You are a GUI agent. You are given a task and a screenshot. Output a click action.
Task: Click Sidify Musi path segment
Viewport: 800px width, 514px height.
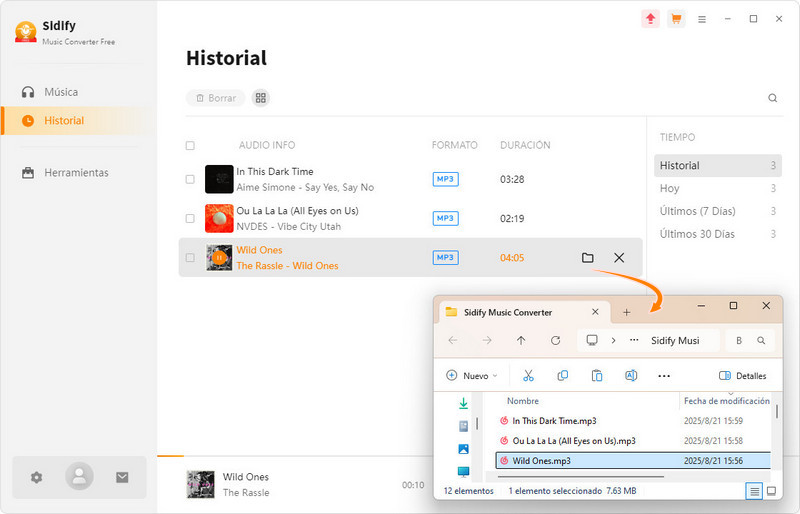675,340
